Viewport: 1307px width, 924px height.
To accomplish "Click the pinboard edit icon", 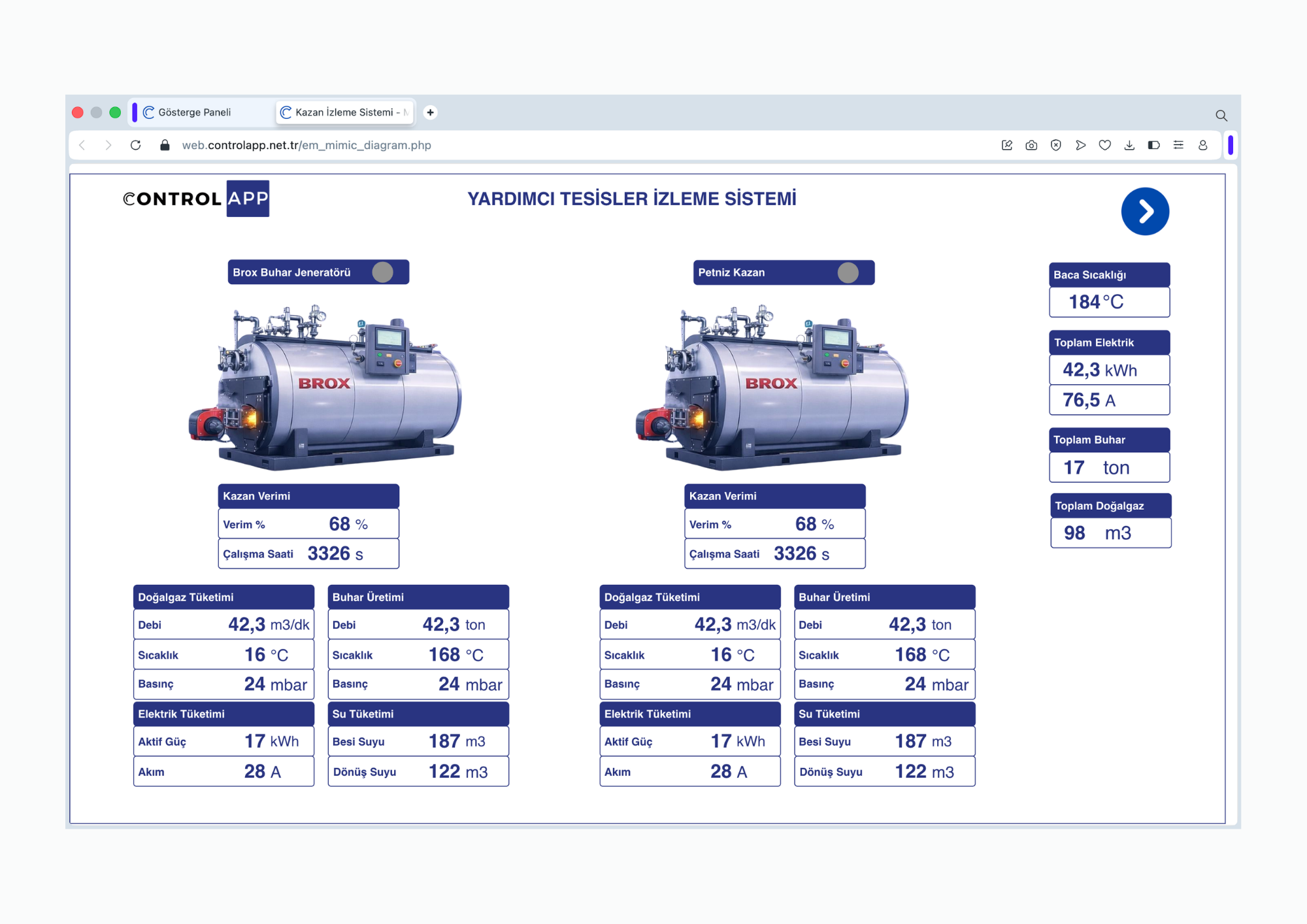I will point(1007,145).
